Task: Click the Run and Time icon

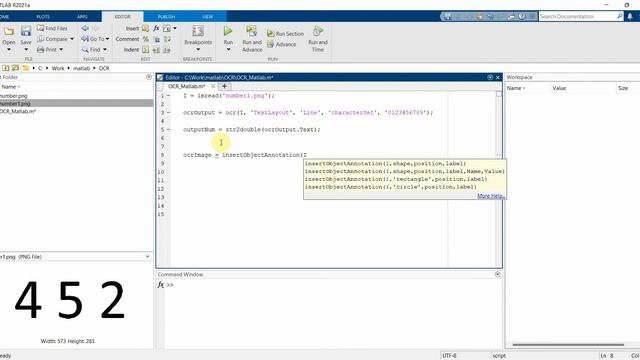Action: point(318,31)
